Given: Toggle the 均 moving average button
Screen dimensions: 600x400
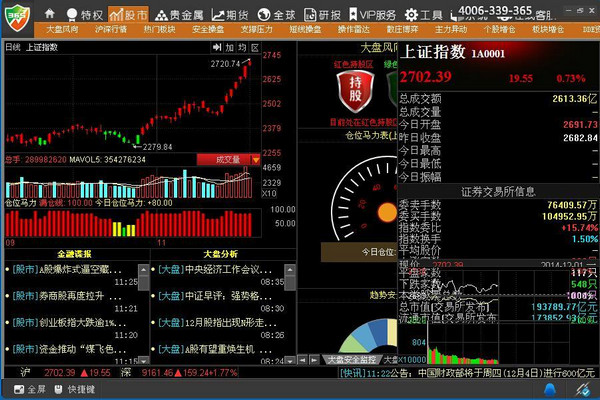Looking at the screenshot, I should (x=242, y=47).
